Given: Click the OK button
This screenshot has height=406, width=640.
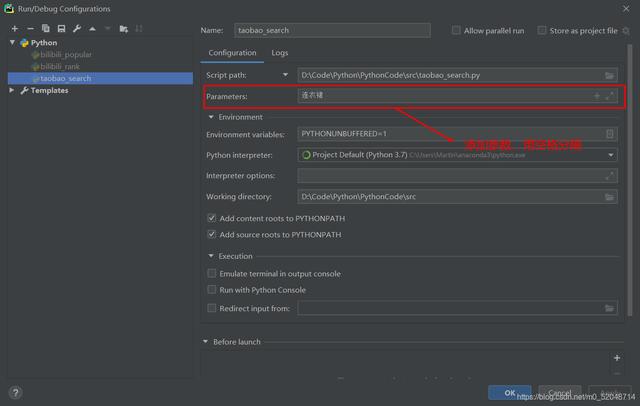Looking at the screenshot, I should point(510,392).
